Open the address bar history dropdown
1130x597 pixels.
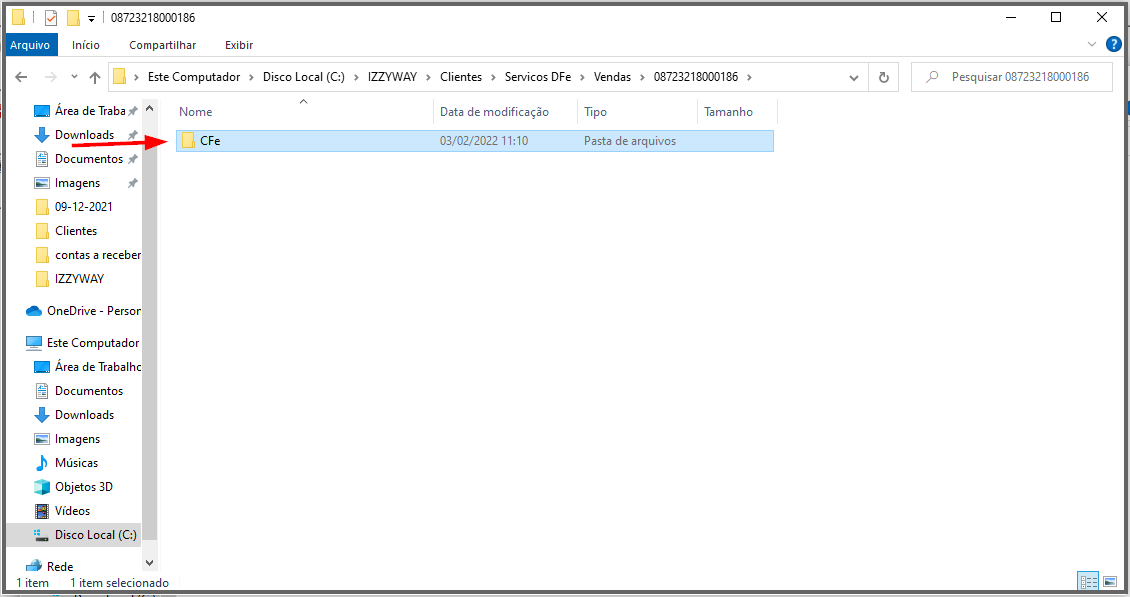pos(854,77)
